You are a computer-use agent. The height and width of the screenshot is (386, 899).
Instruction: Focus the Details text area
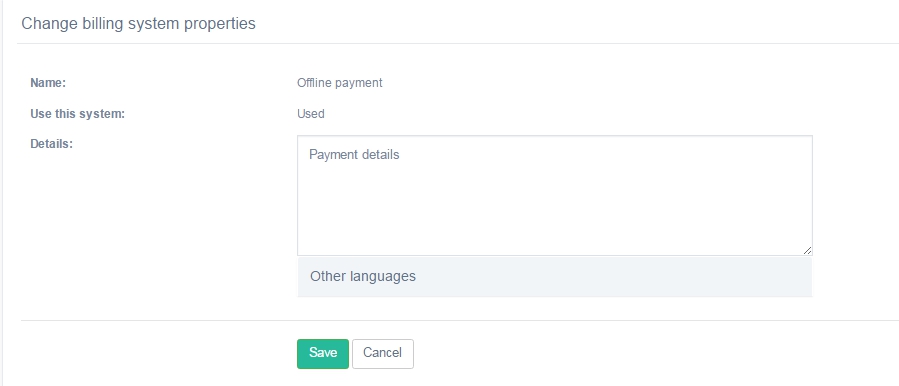tap(554, 196)
